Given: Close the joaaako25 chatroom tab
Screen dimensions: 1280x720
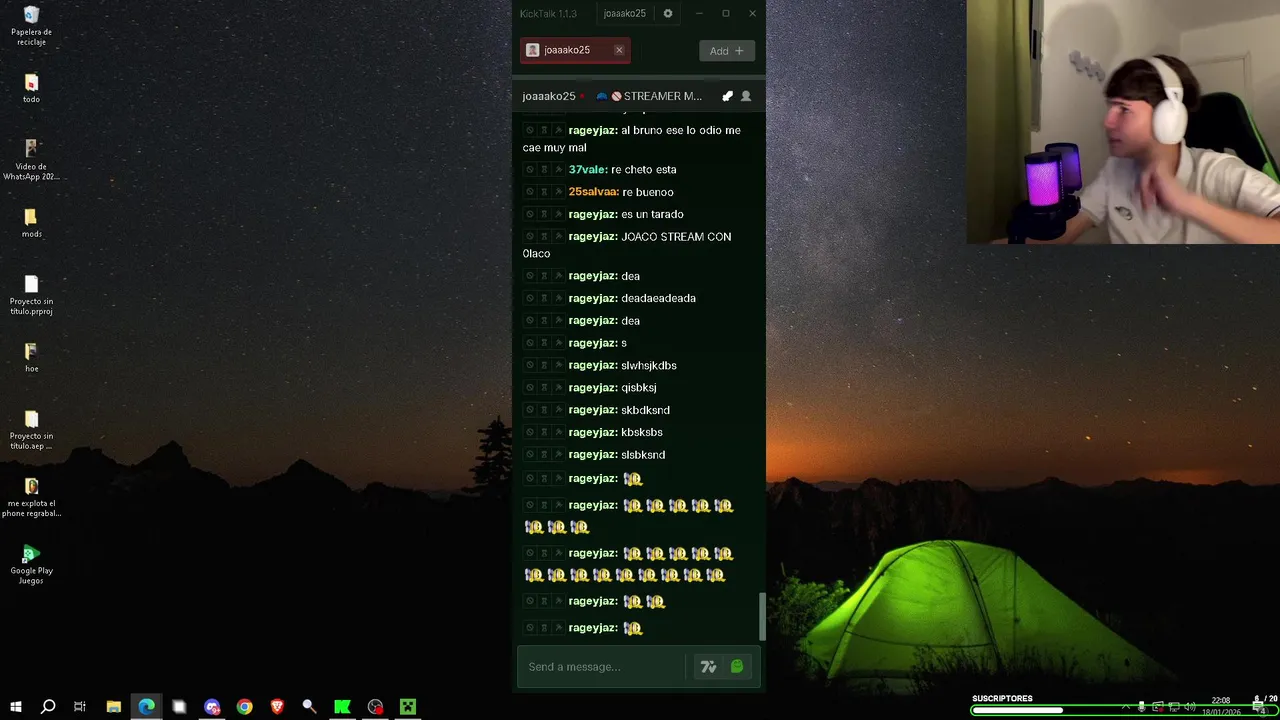Looking at the screenshot, I should tap(619, 50).
